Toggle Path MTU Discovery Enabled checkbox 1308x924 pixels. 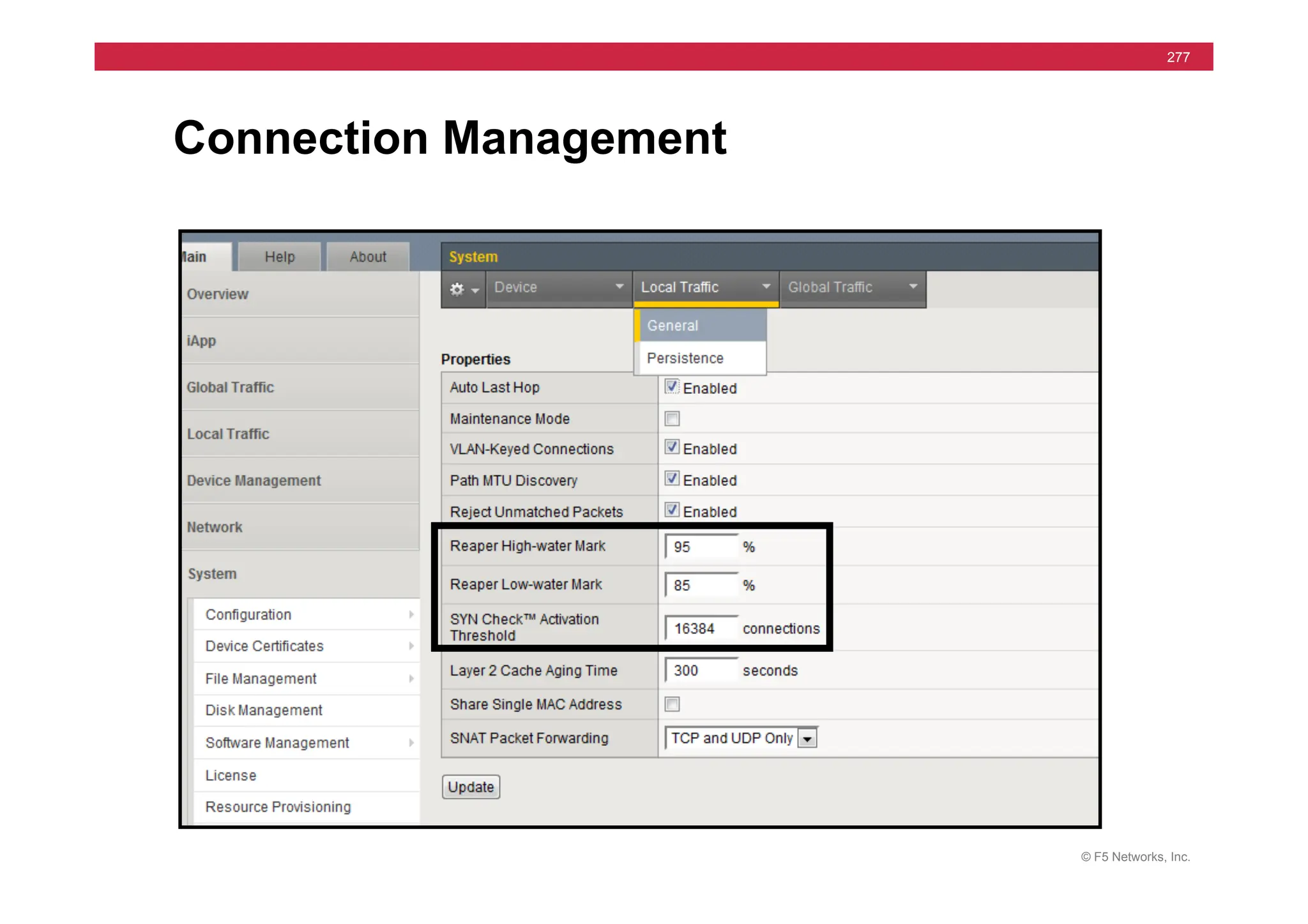coord(671,478)
